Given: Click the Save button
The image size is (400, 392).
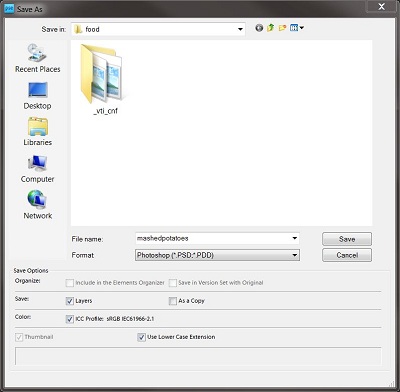Looking at the screenshot, I should (x=347, y=239).
